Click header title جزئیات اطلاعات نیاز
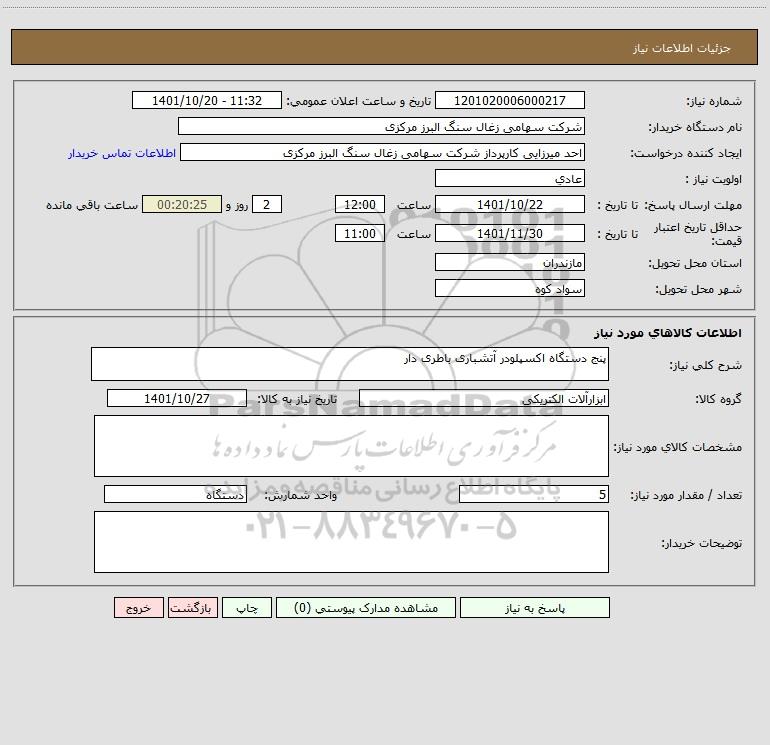This screenshot has height=745, width=770. 682,48
